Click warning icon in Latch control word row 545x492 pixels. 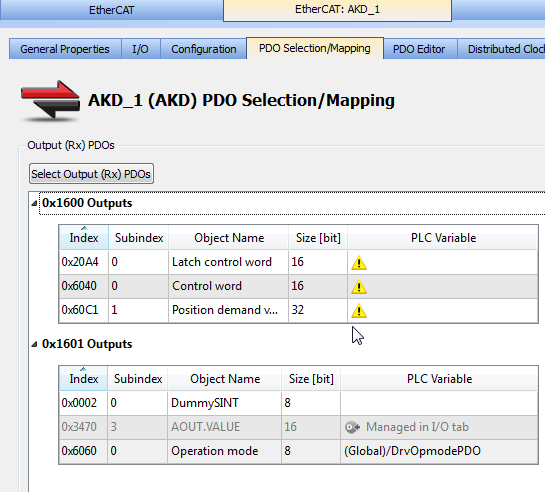click(359, 263)
